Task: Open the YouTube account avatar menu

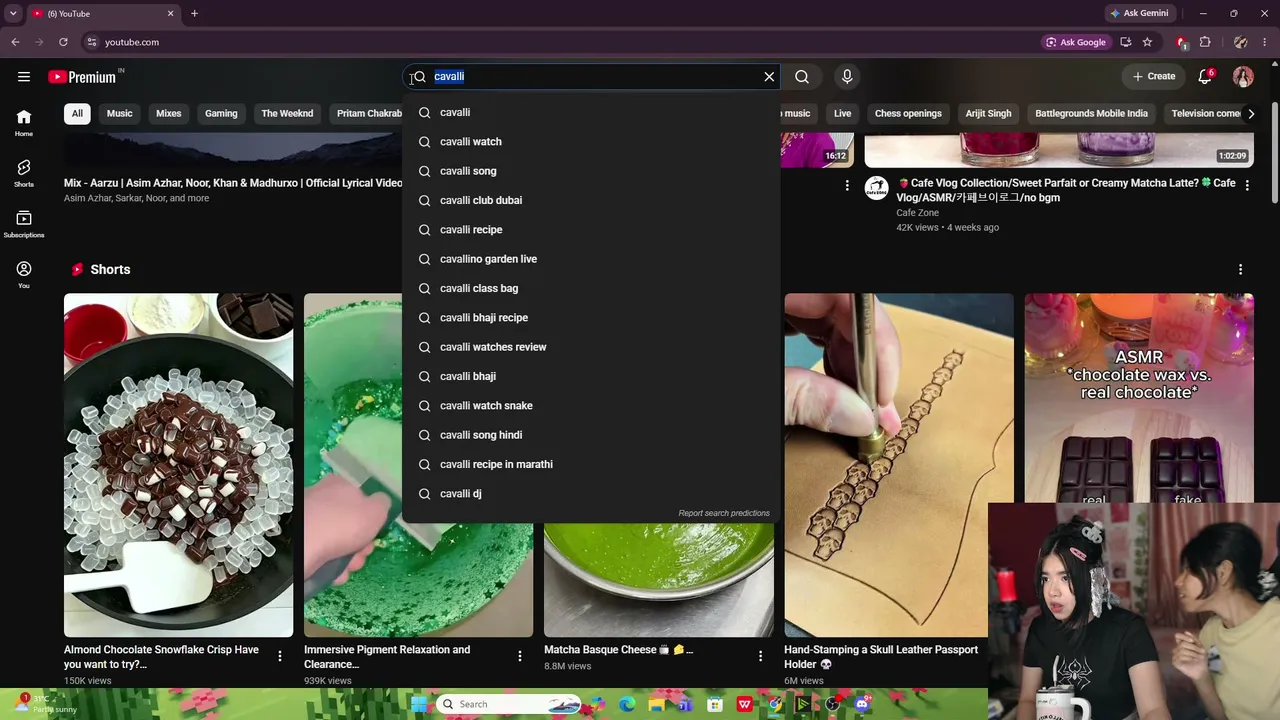Action: (1243, 76)
